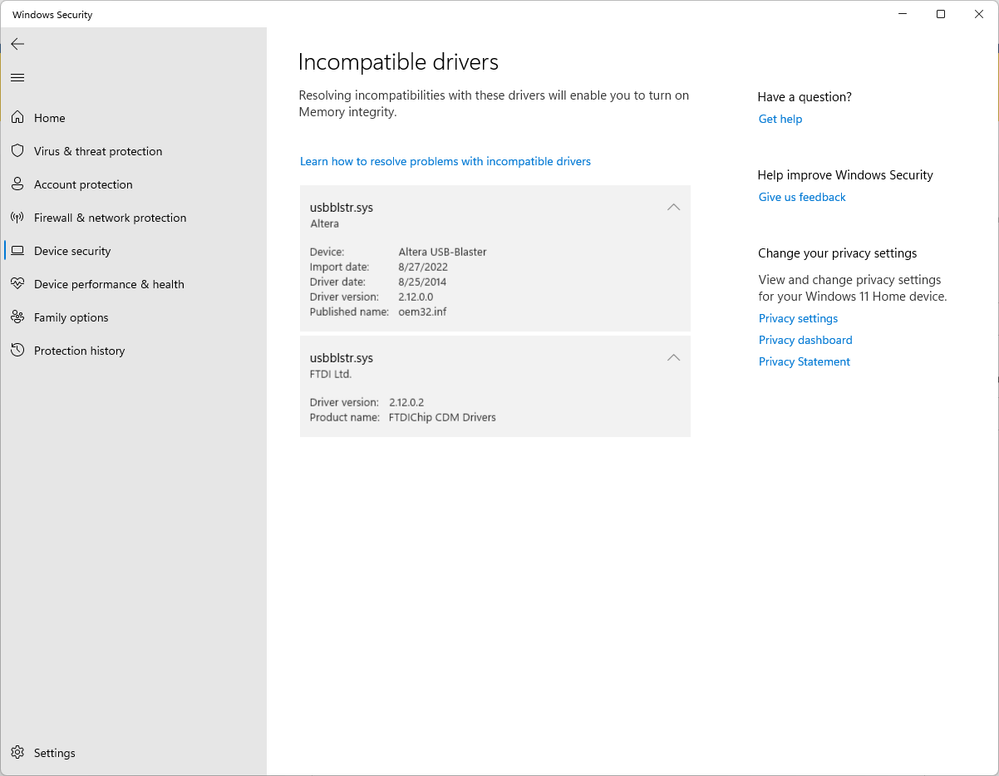
Task: Click the Protection history clock icon
Action: point(17,351)
